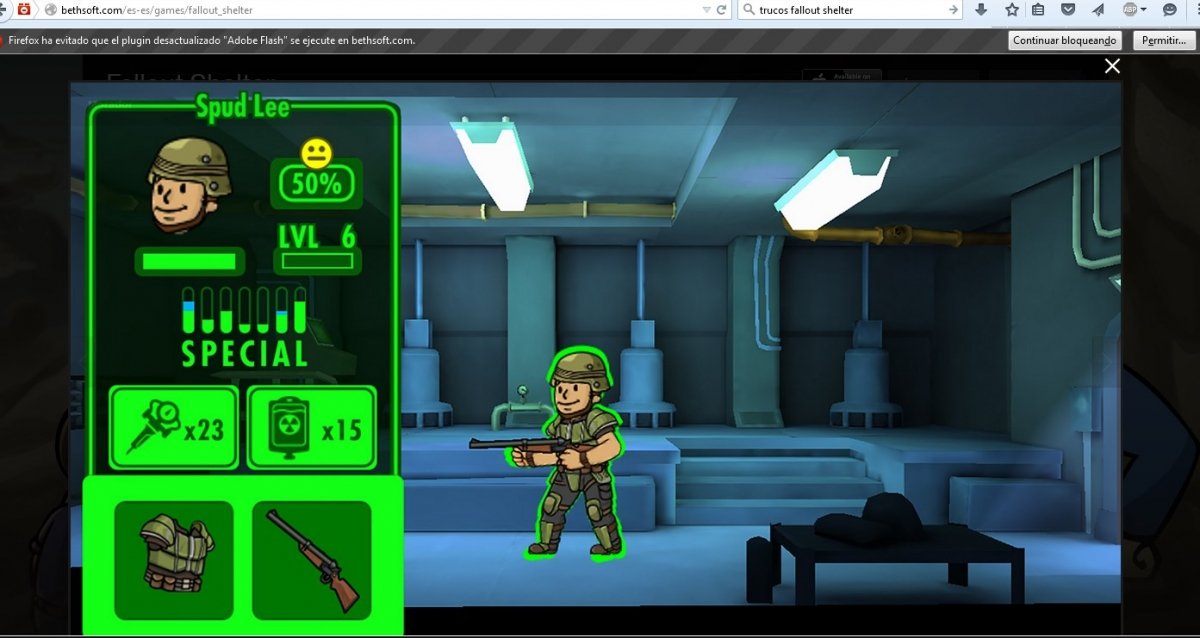Select the rifle weapon slot

click(x=312, y=560)
